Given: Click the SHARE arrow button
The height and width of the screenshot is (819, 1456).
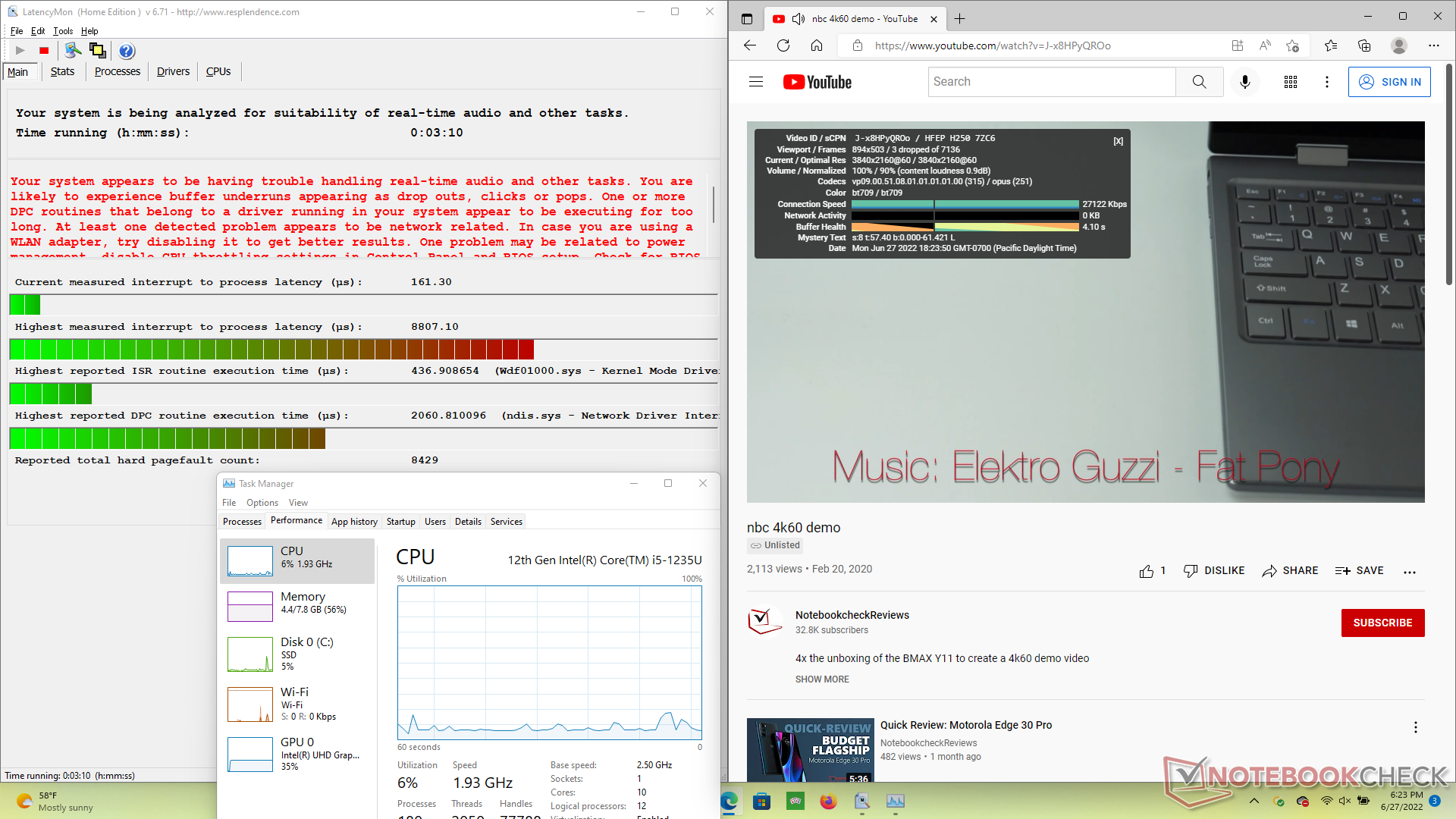Looking at the screenshot, I should [1290, 571].
